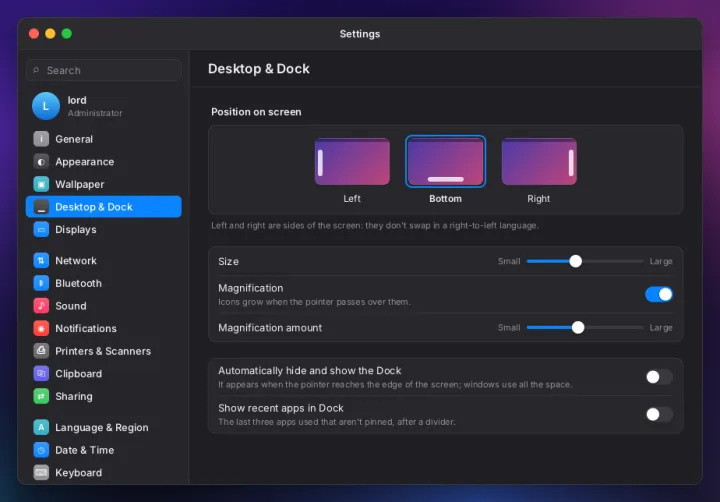Click the Appearance sidebar icon

coord(41,162)
